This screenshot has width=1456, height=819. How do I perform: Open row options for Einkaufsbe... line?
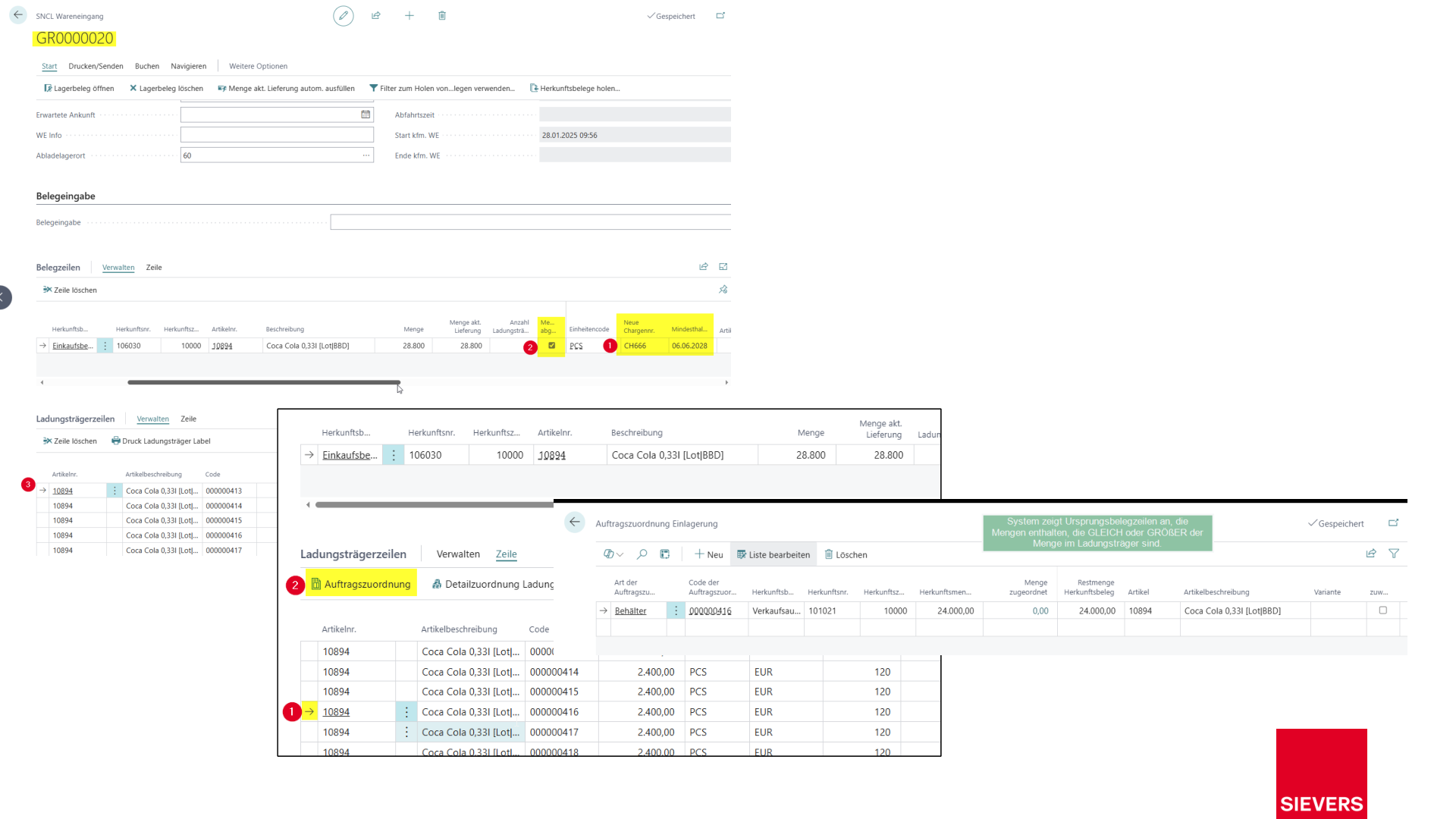105,346
